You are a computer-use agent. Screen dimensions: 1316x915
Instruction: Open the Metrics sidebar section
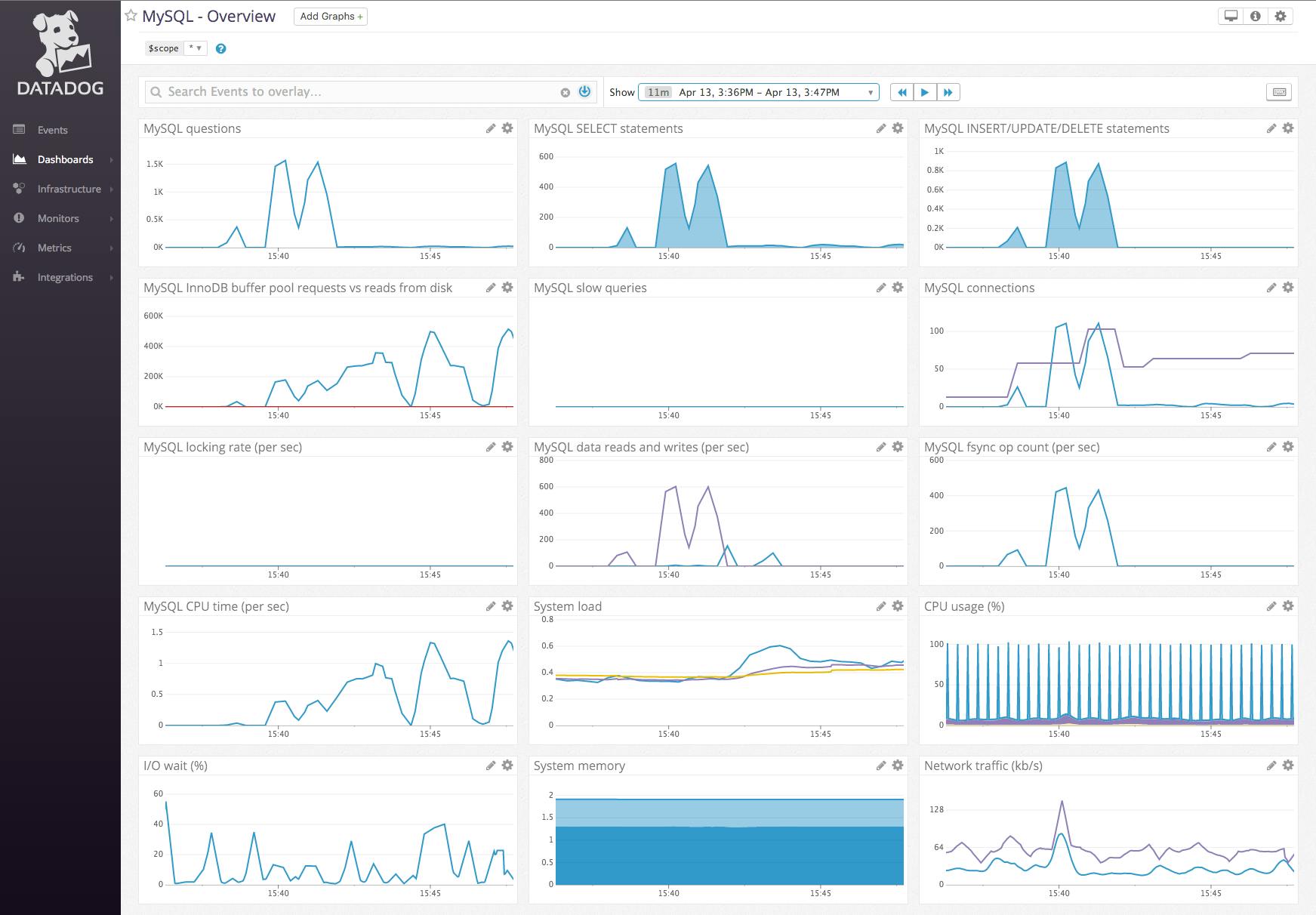click(54, 248)
